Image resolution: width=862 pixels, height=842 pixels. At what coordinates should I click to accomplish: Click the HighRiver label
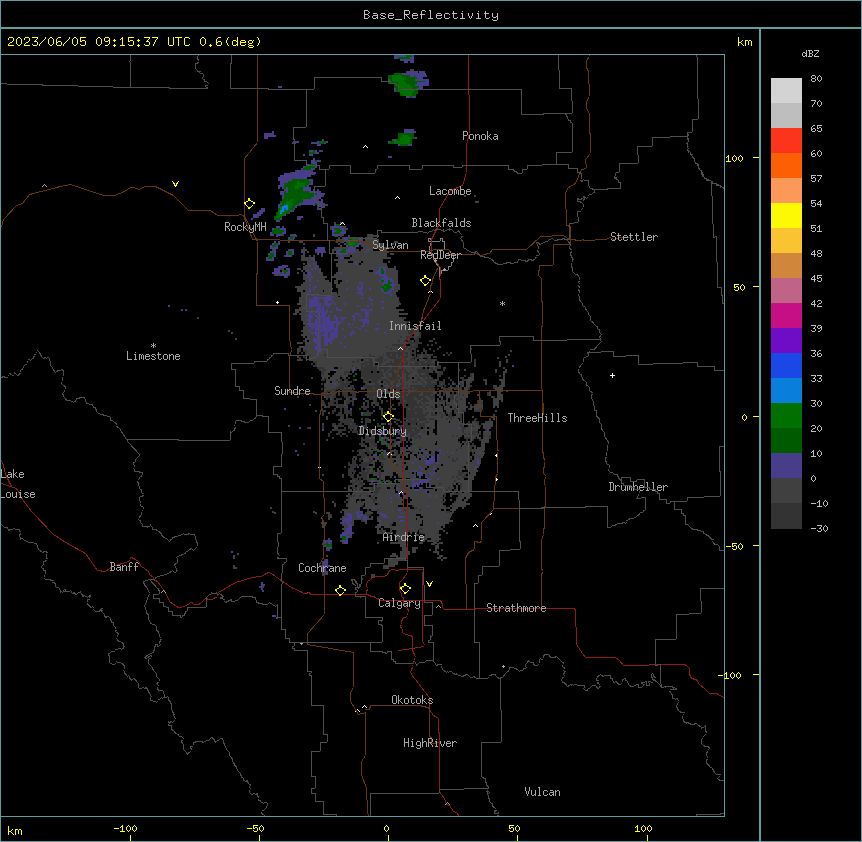(430, 743)
